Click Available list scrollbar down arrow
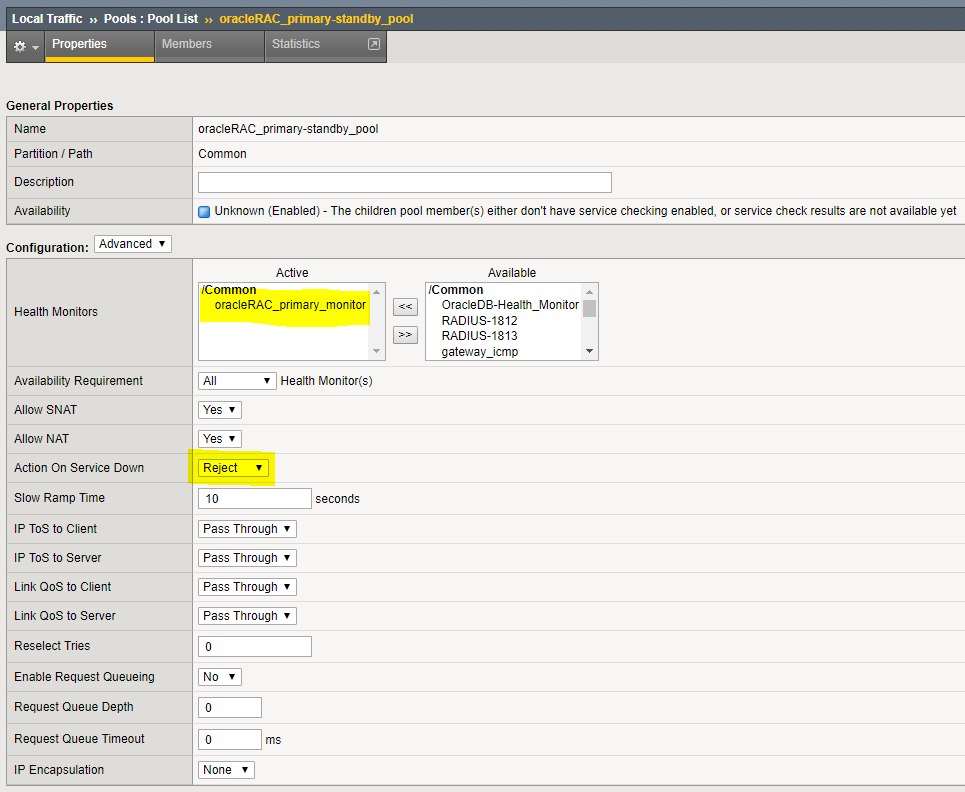The image size is (965, 792). pyautogui.click(x=590, y=351)
